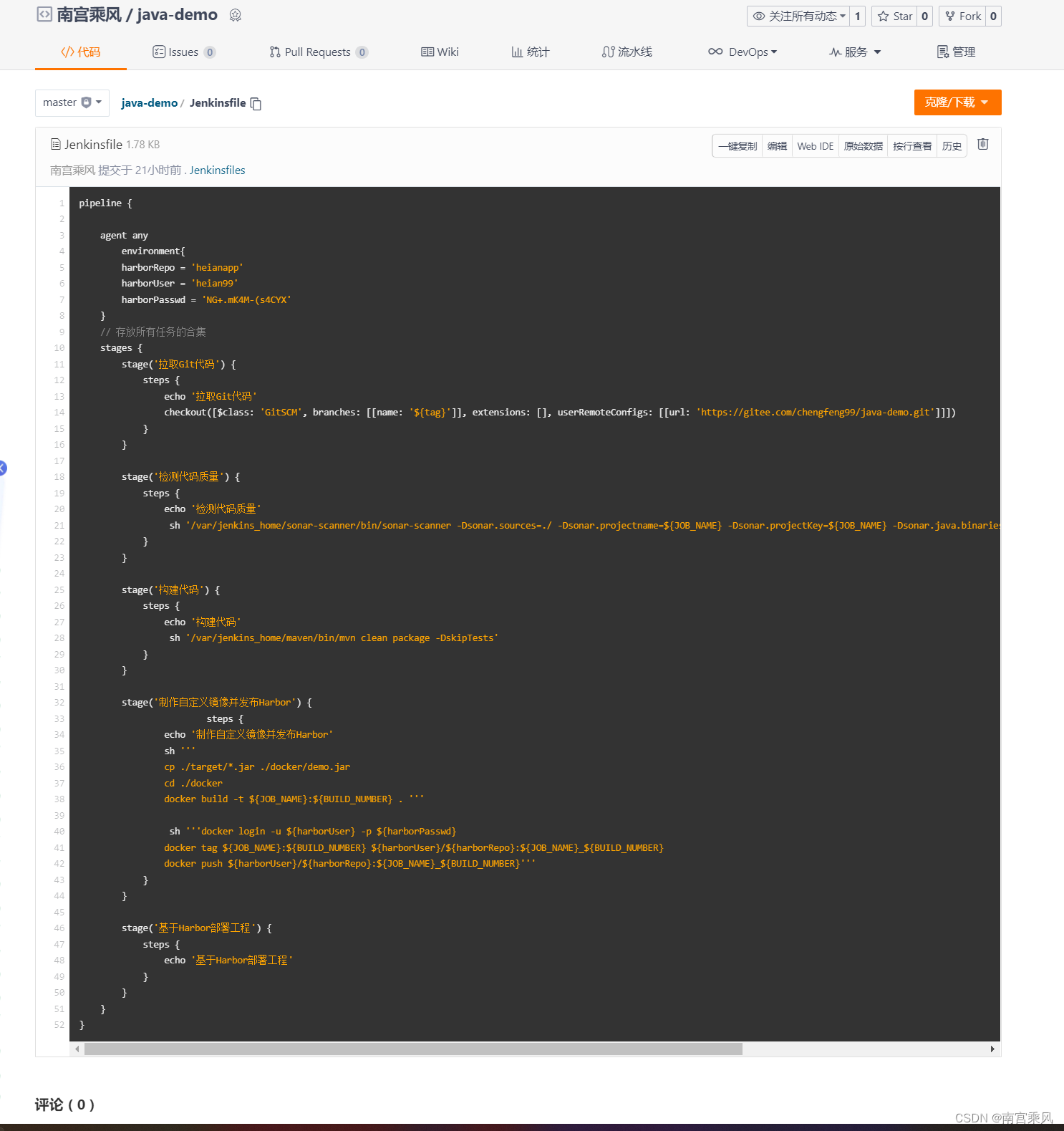Open the 关注所有动态 watch dropdown

click(x=799, y=16)
